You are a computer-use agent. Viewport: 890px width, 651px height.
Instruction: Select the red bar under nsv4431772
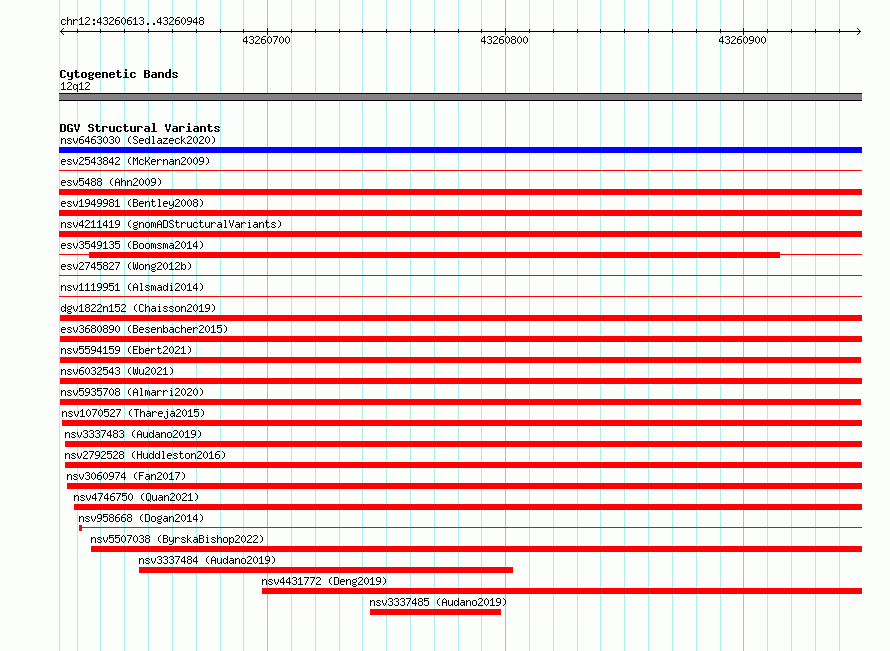562,591
